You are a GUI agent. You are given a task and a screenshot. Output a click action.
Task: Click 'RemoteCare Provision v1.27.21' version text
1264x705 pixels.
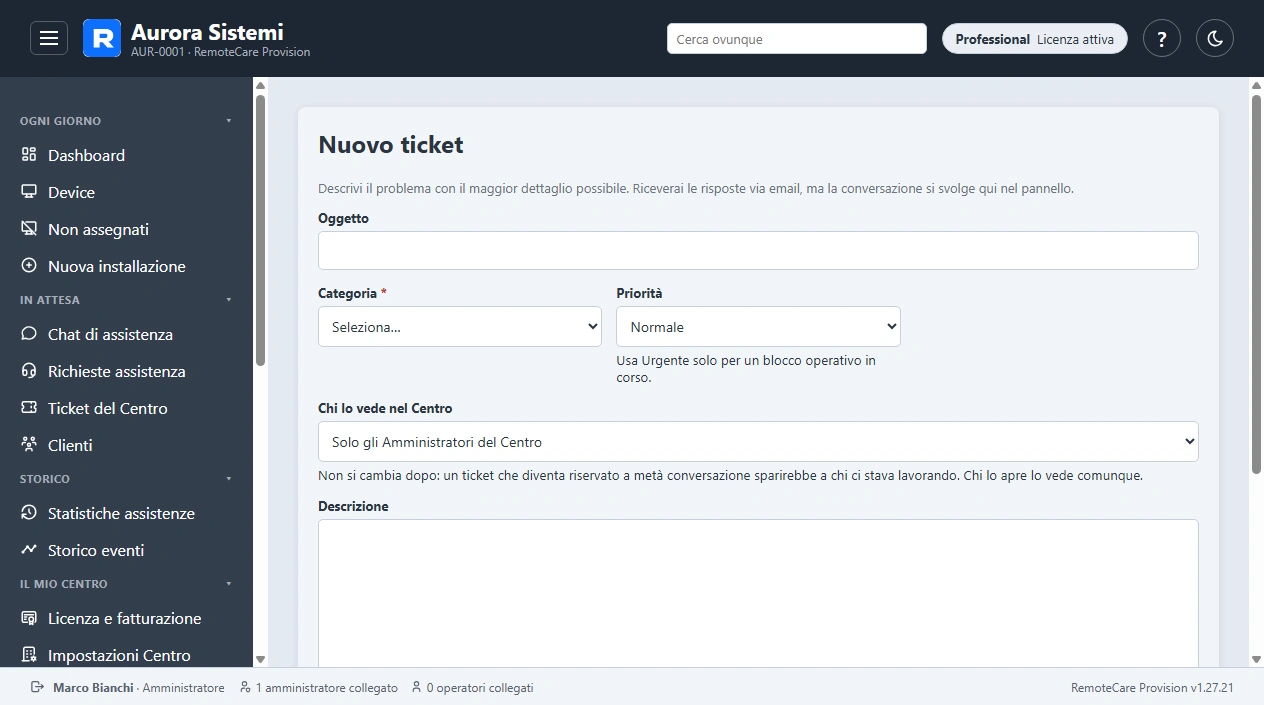[x=1152, y=688]
